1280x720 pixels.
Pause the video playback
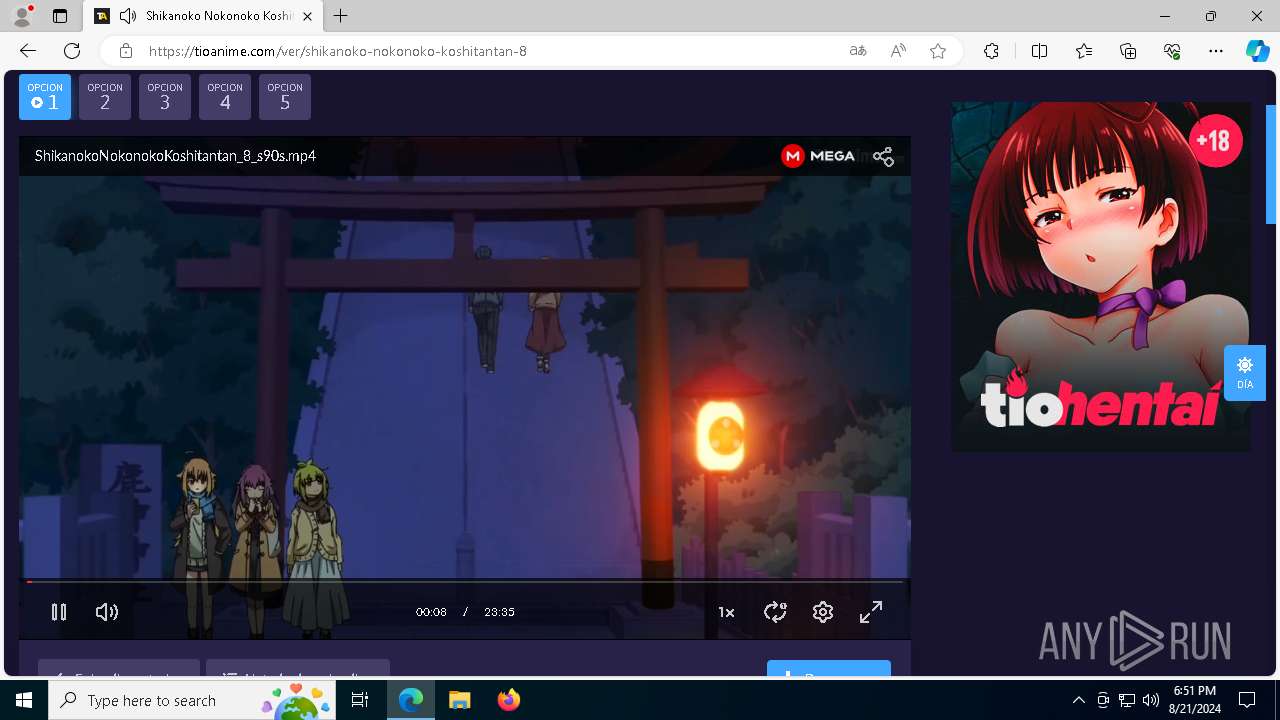pos(59,612)
